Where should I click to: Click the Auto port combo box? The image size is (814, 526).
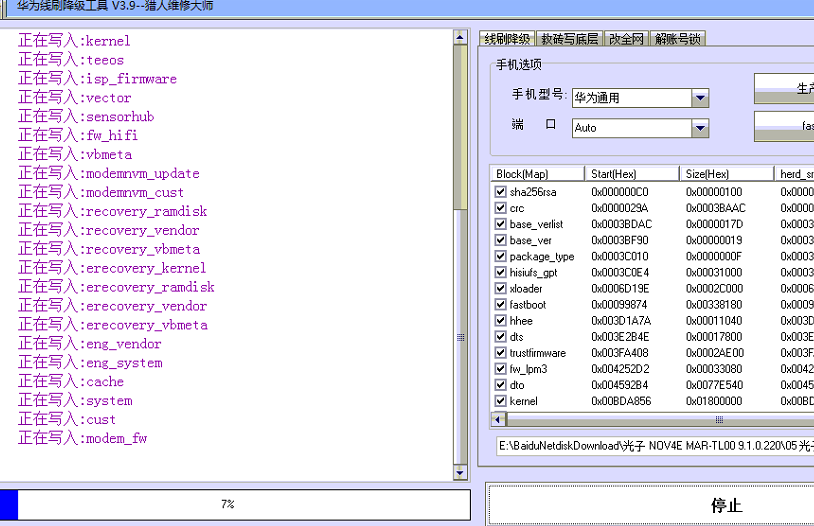point(640,128)
